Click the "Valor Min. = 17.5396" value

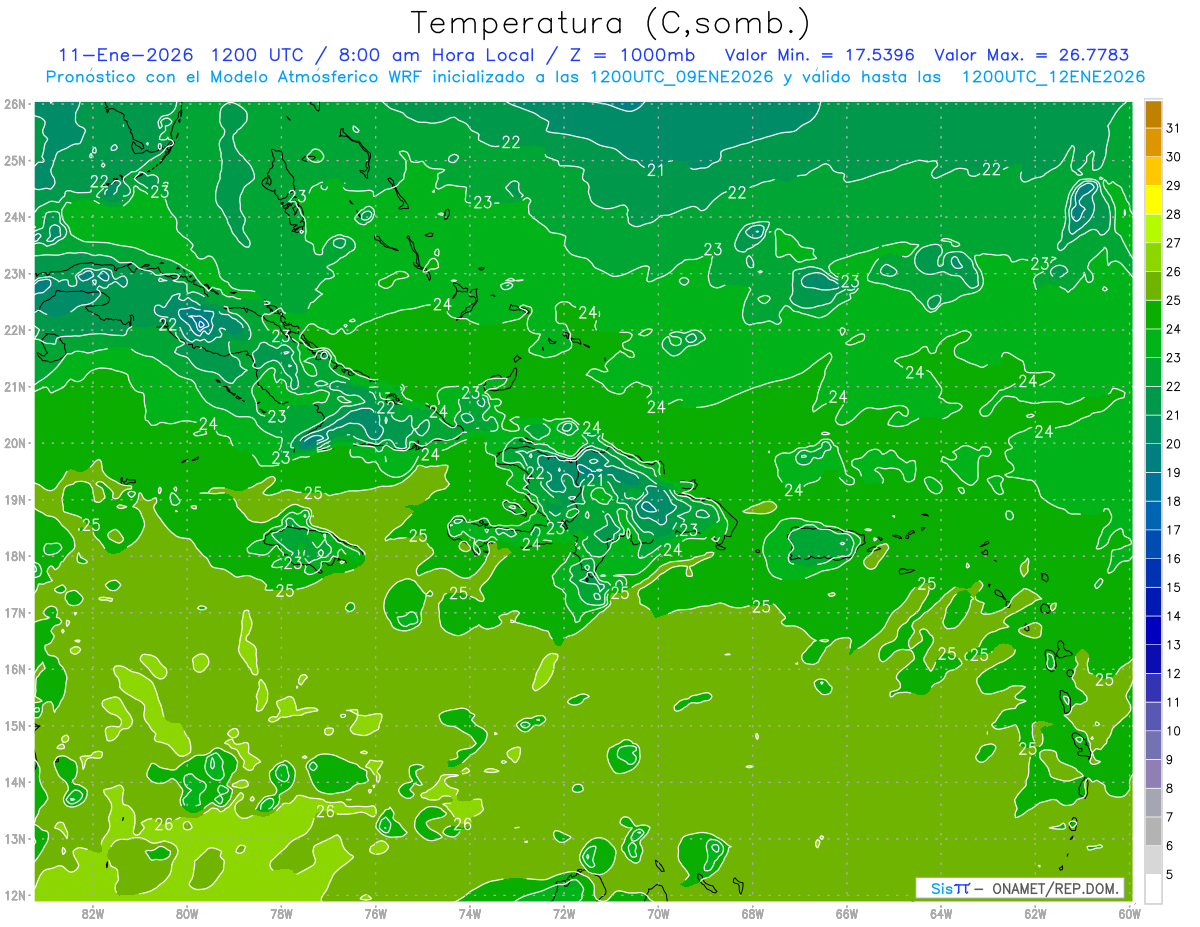[820, 55]
